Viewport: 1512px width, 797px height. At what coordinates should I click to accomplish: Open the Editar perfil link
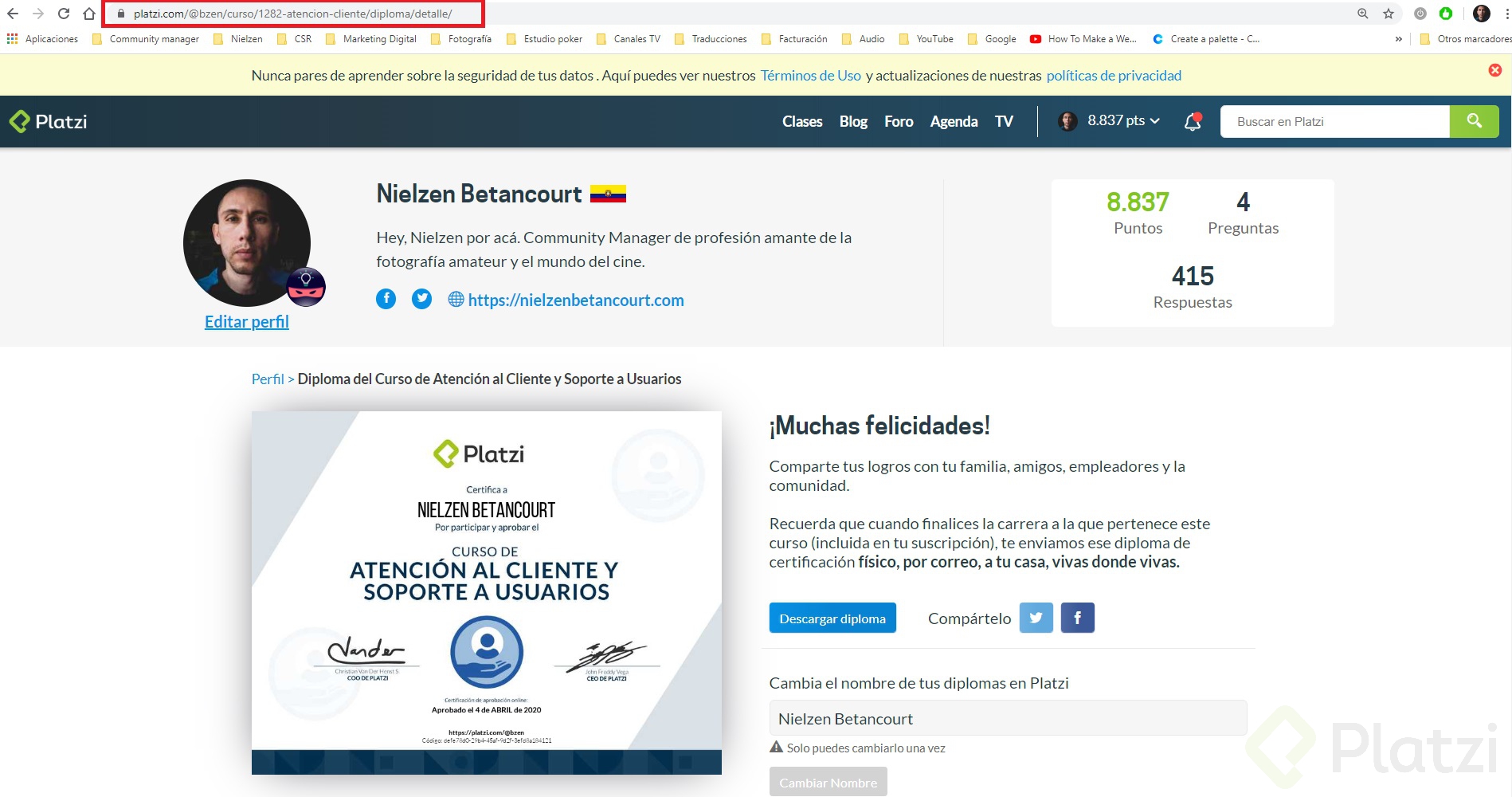click(246, 321)
